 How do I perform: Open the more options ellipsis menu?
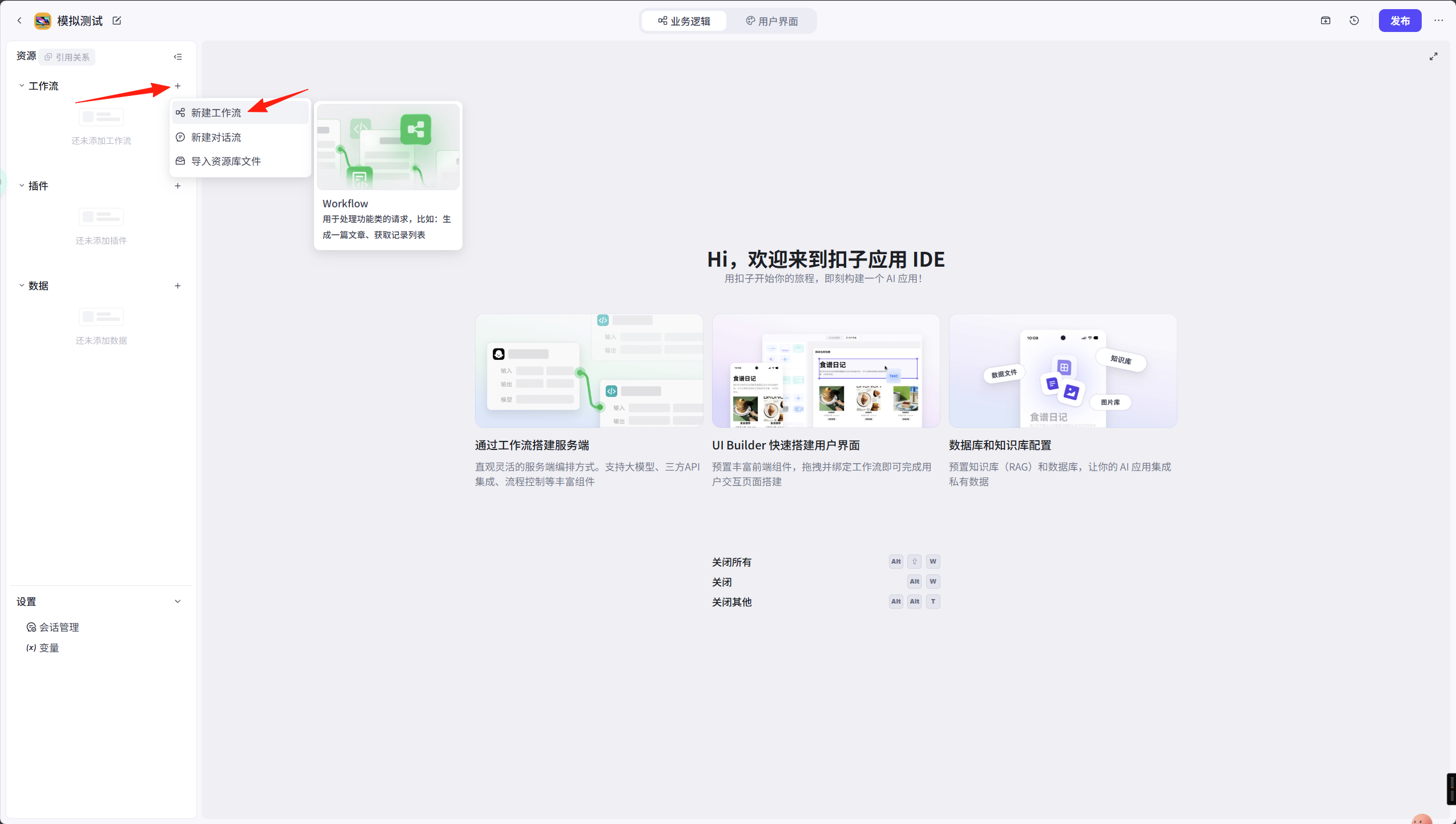click(x=1439, y=21)
